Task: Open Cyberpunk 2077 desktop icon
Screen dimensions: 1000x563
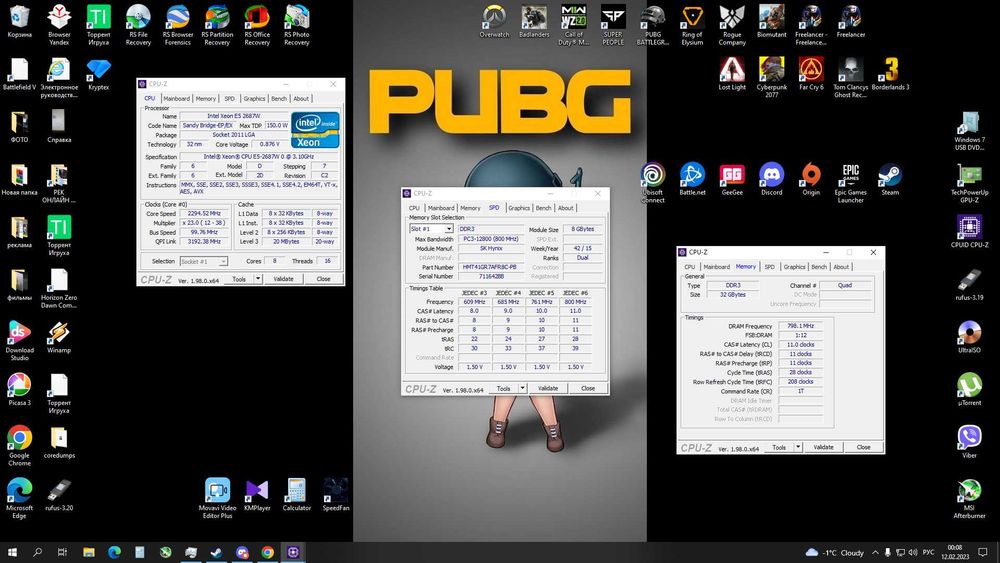Action: (772, 77)
